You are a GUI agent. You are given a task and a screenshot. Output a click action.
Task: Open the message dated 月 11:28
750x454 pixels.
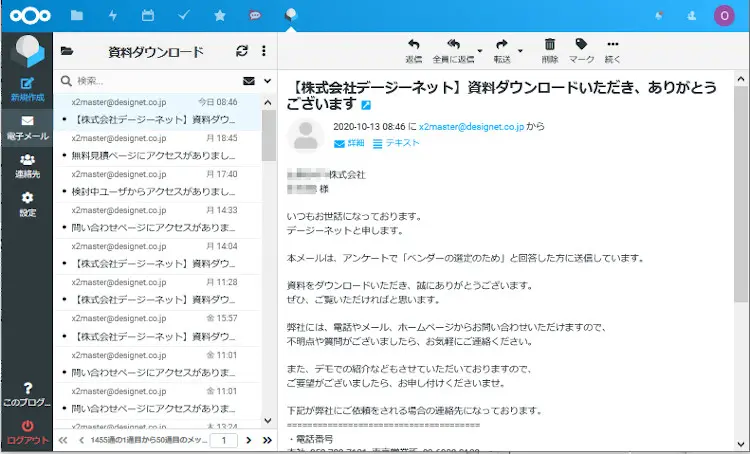click(158, 292)
